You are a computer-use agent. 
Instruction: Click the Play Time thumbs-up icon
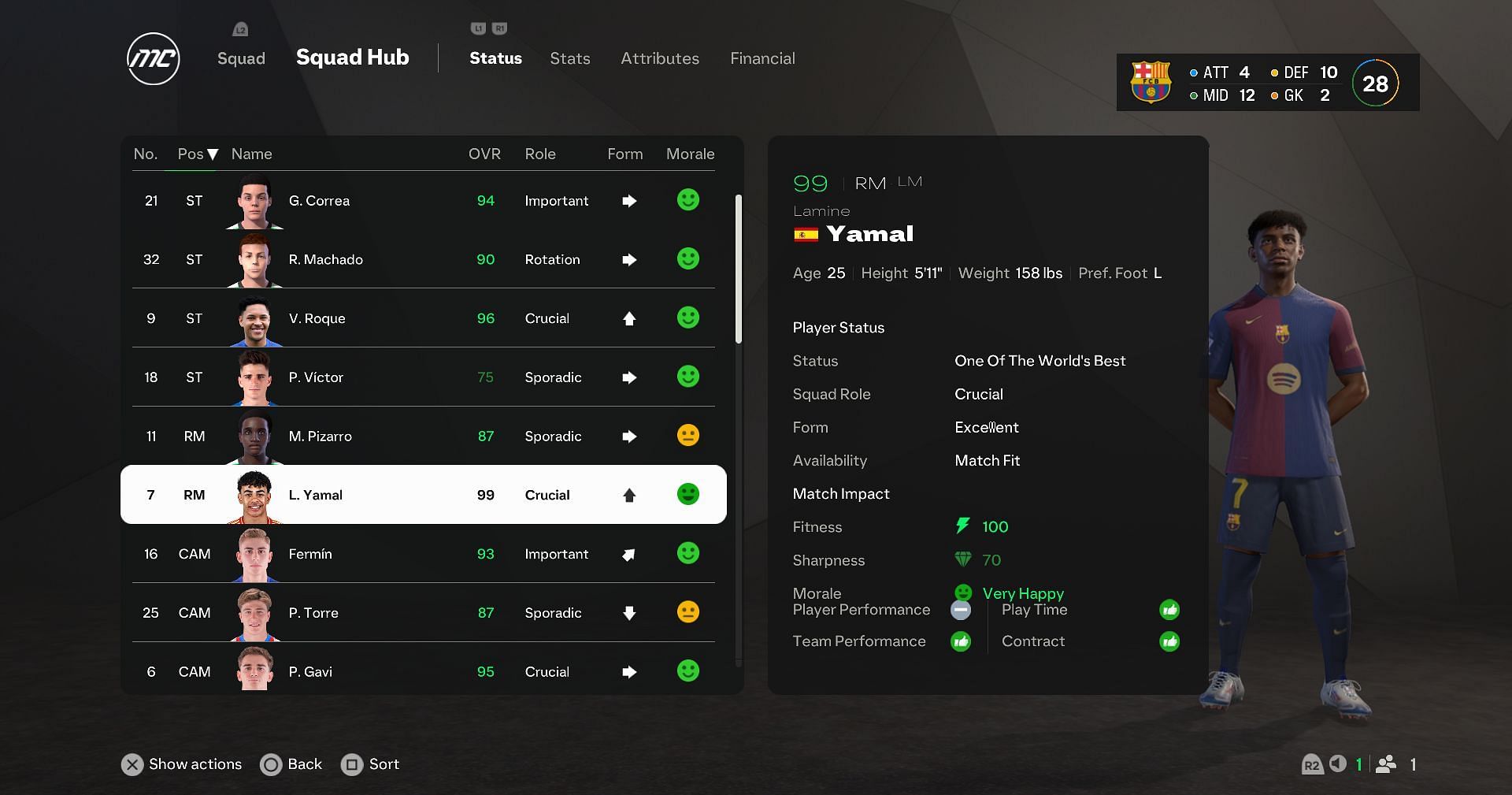click(x=1169, y=609)
